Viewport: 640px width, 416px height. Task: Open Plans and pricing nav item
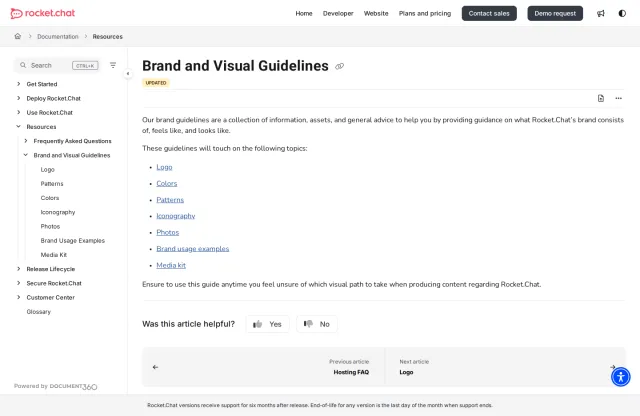(425, 13)
